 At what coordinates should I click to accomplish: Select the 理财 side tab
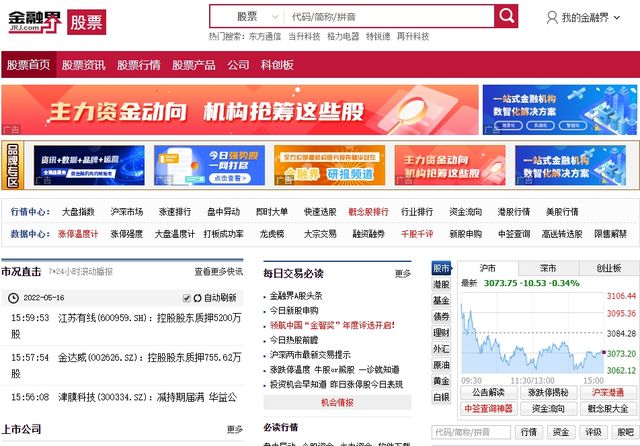point(441,333)
